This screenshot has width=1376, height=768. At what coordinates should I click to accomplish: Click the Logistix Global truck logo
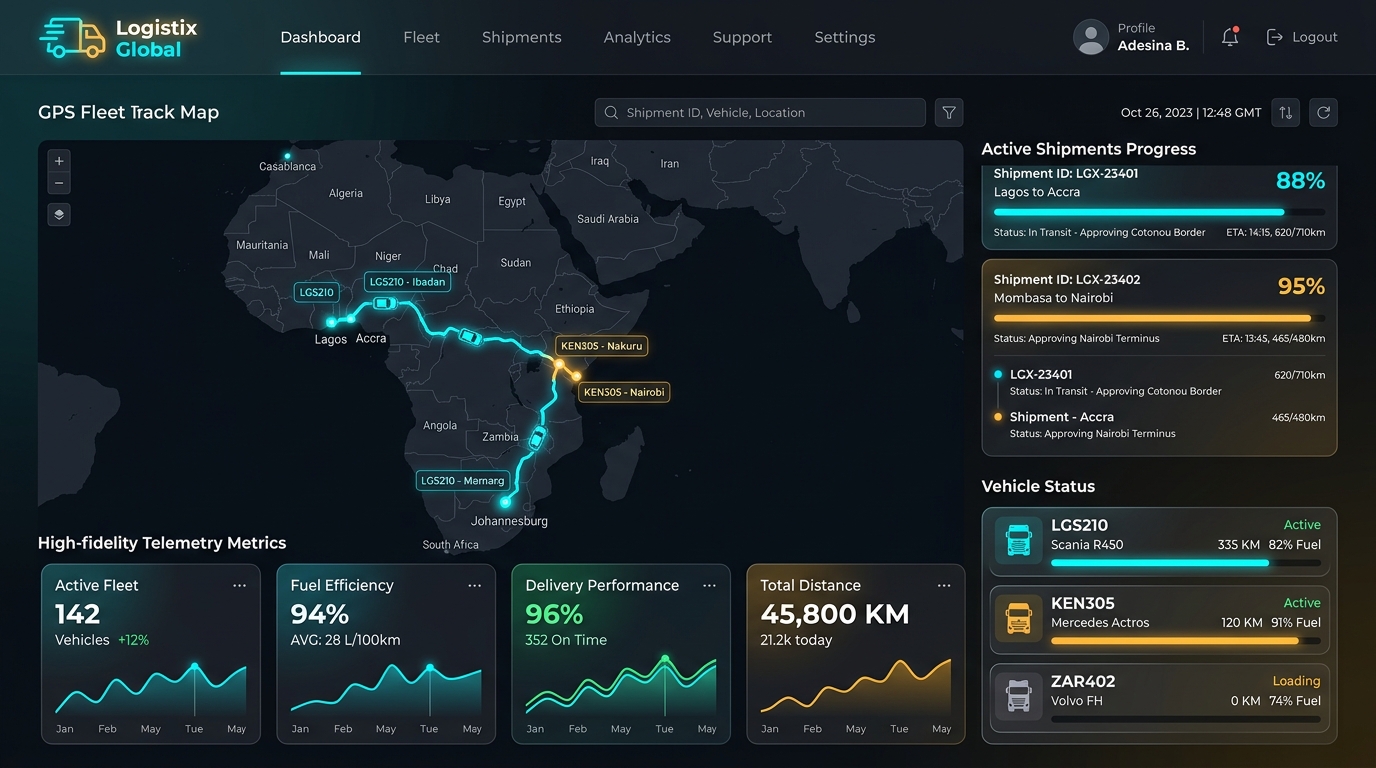point(73,38)
